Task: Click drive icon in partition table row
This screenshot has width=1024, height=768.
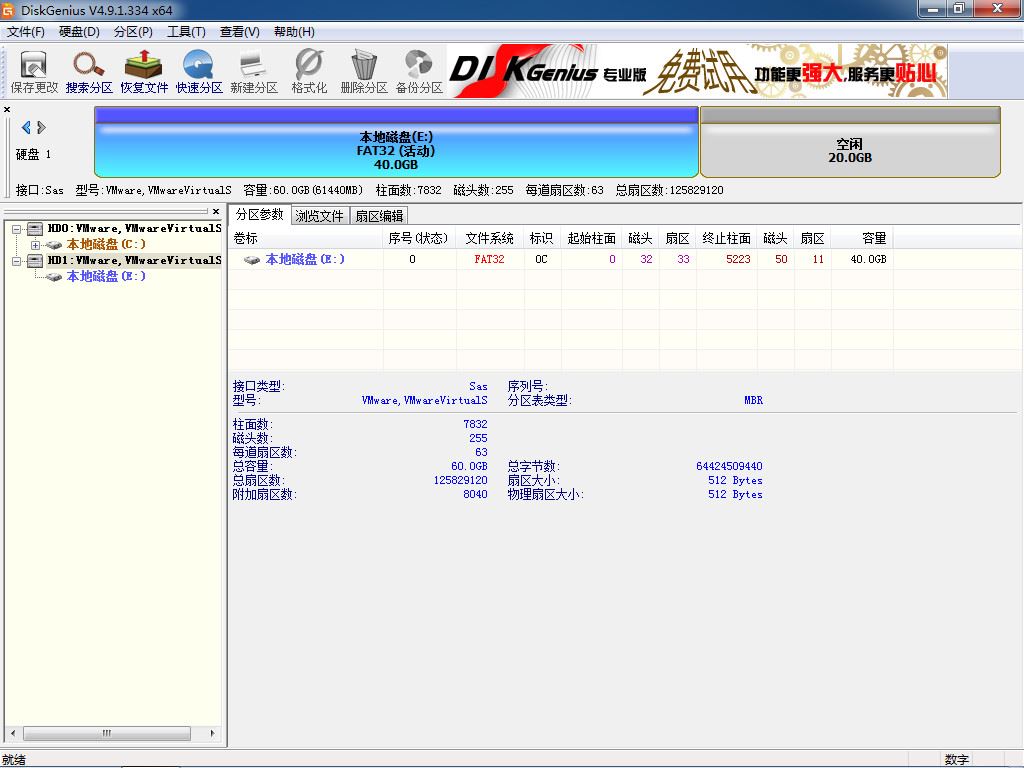Action: [251, 260]
